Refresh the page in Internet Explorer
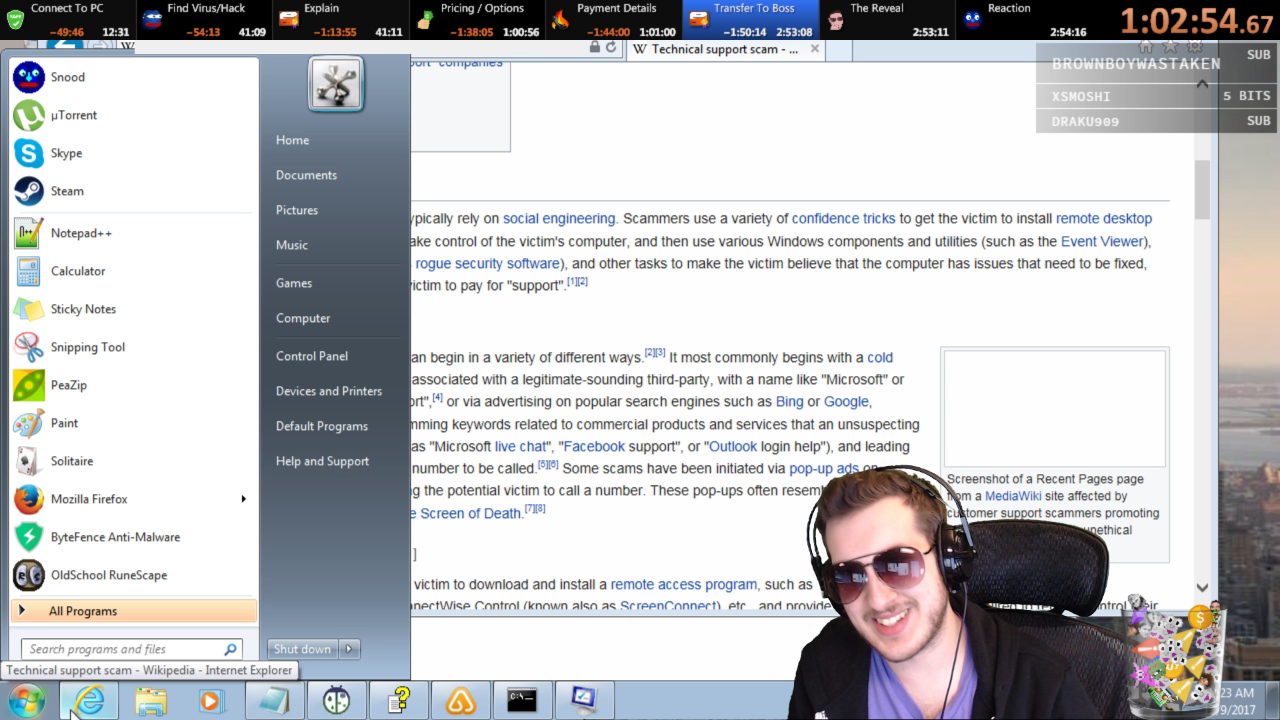1280x720 pixels. click(x=611, y=48)
